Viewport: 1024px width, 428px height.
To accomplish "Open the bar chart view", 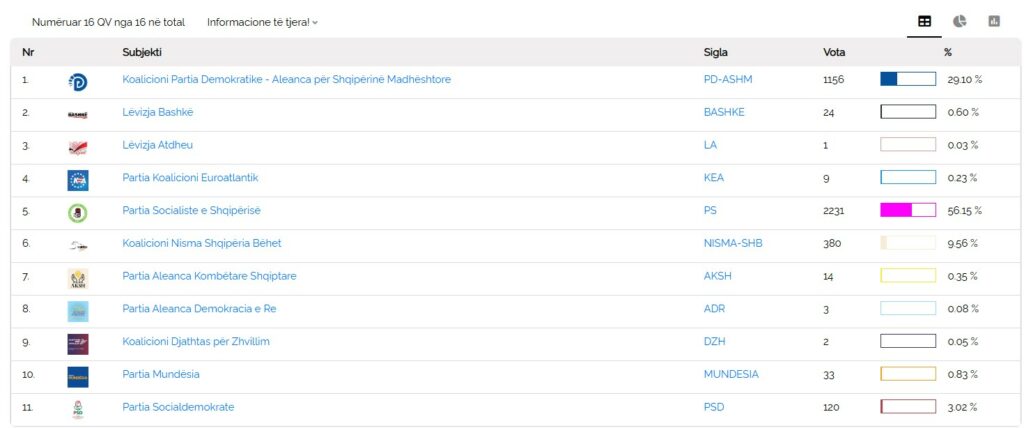I will point(994,21).
